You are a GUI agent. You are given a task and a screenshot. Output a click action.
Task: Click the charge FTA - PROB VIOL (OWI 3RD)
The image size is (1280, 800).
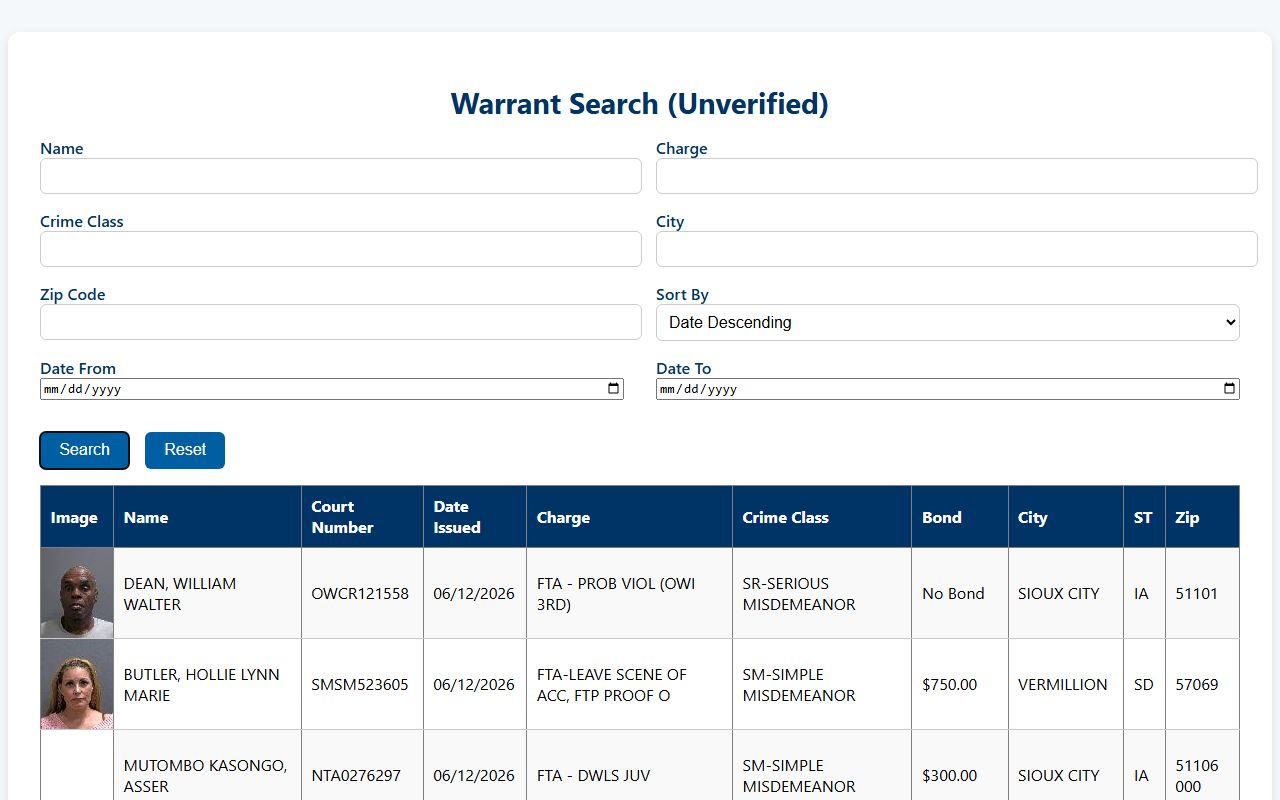[616, 594]
